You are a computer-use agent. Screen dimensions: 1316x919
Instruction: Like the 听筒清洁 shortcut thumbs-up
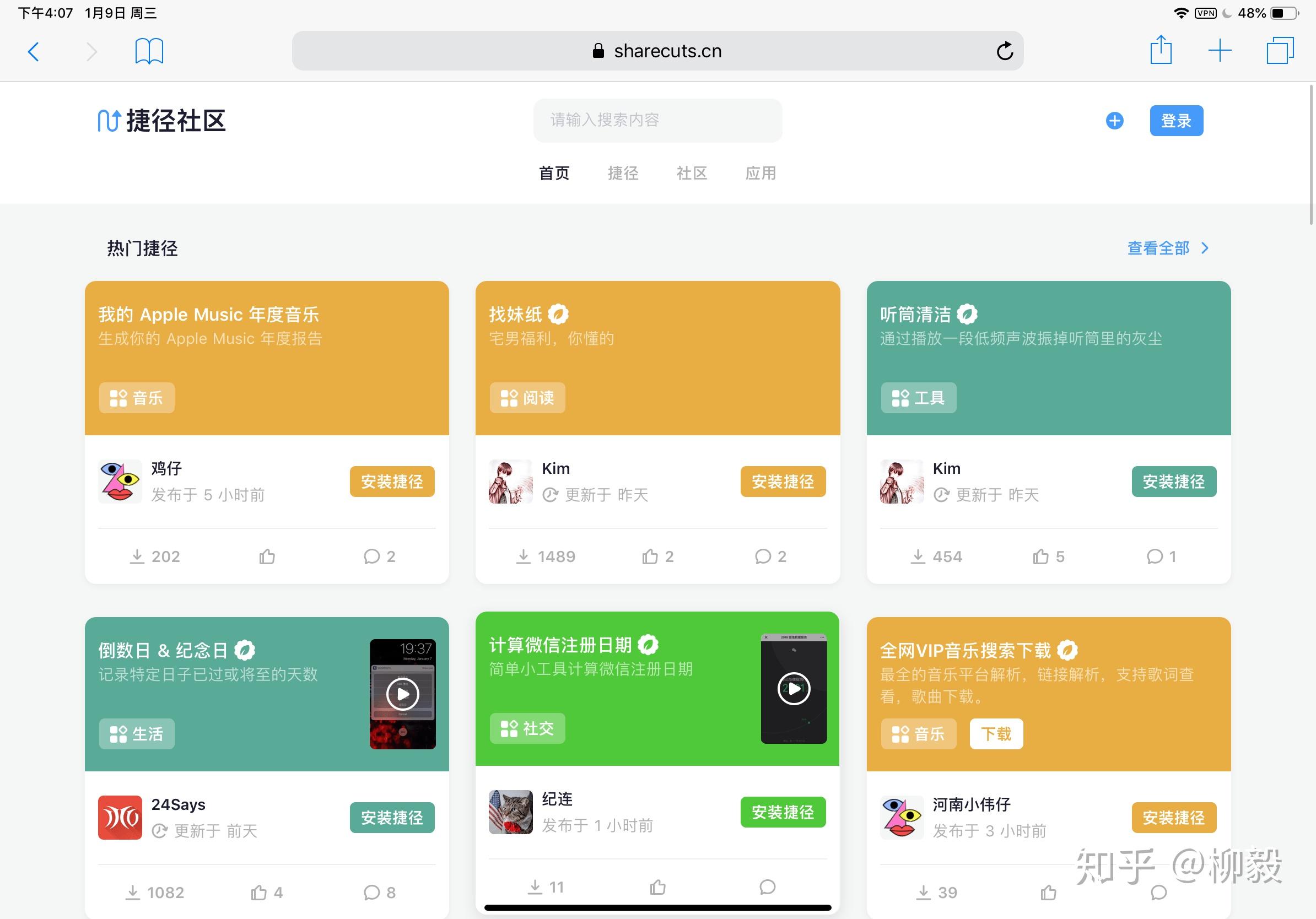click(x=1041, y=556)
